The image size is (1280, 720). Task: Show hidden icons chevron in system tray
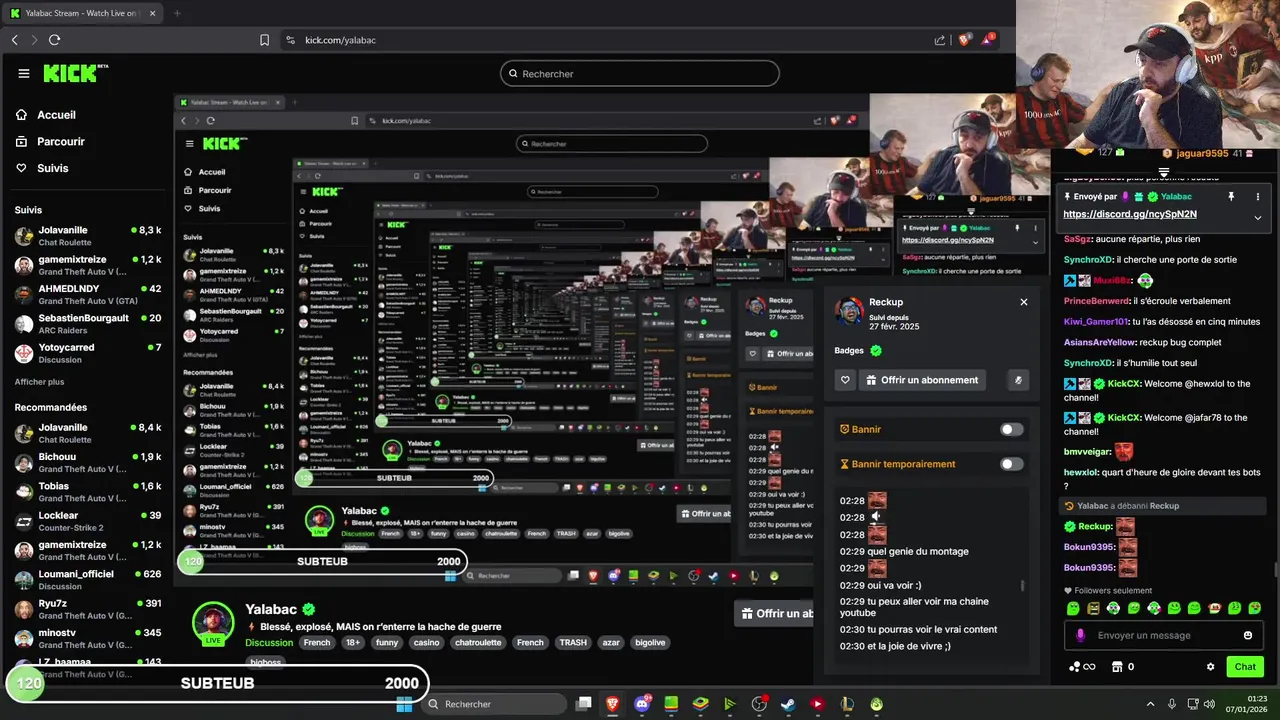[1150, 704]
